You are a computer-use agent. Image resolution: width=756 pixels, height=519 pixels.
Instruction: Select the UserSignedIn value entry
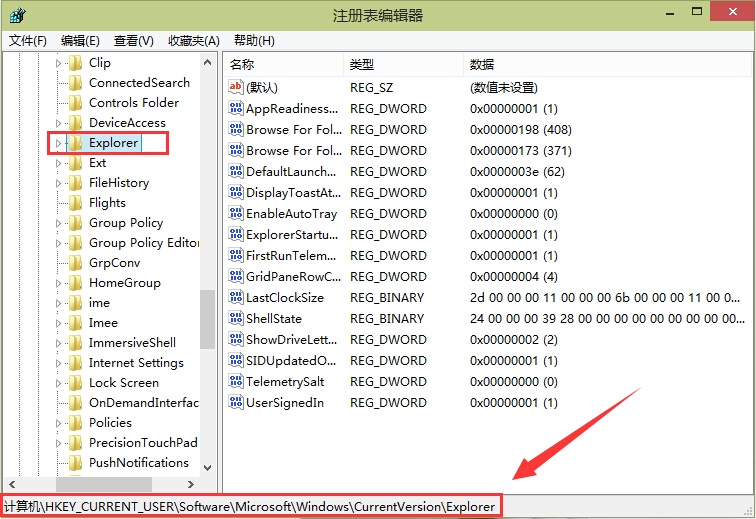tap(284, 402)
